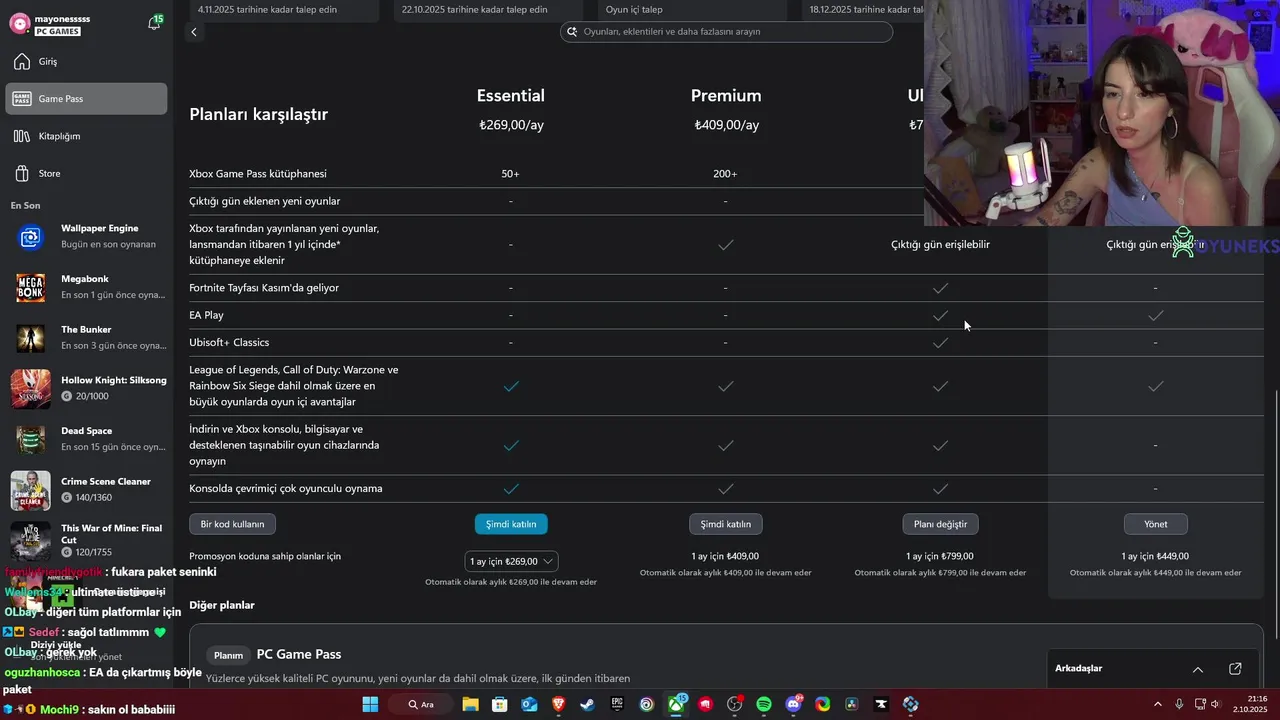
Task: Focus the game search field
Action: (726, 32)
